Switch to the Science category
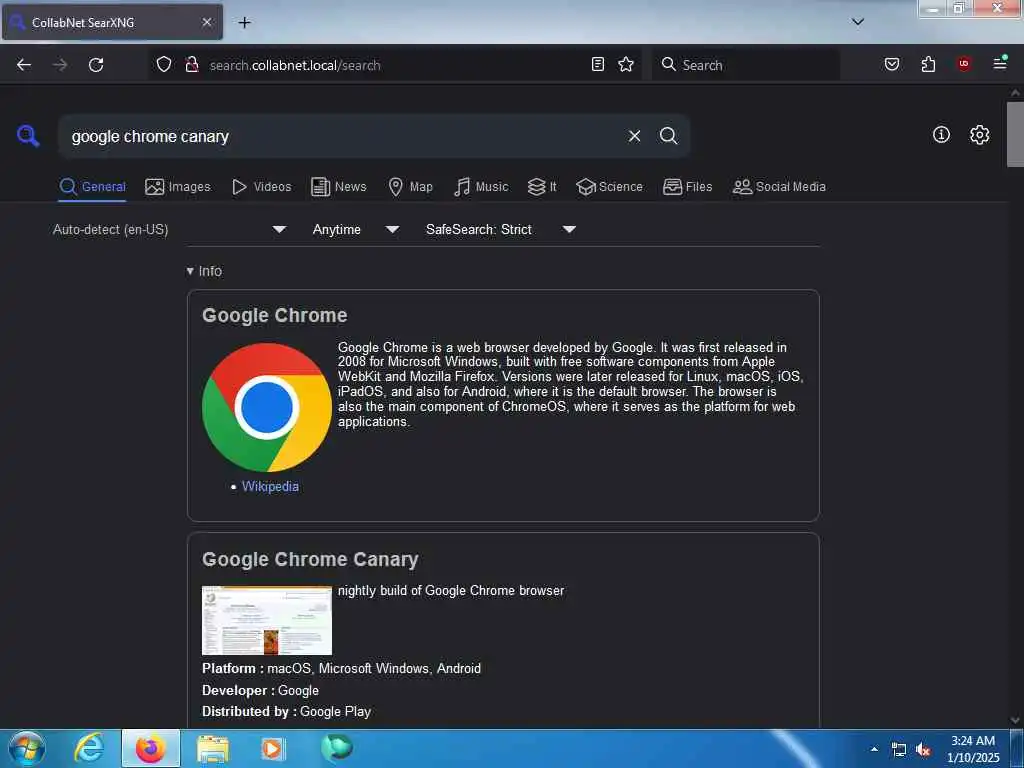Viewport: 1024px width, 768px height. (x=609, y=187)
